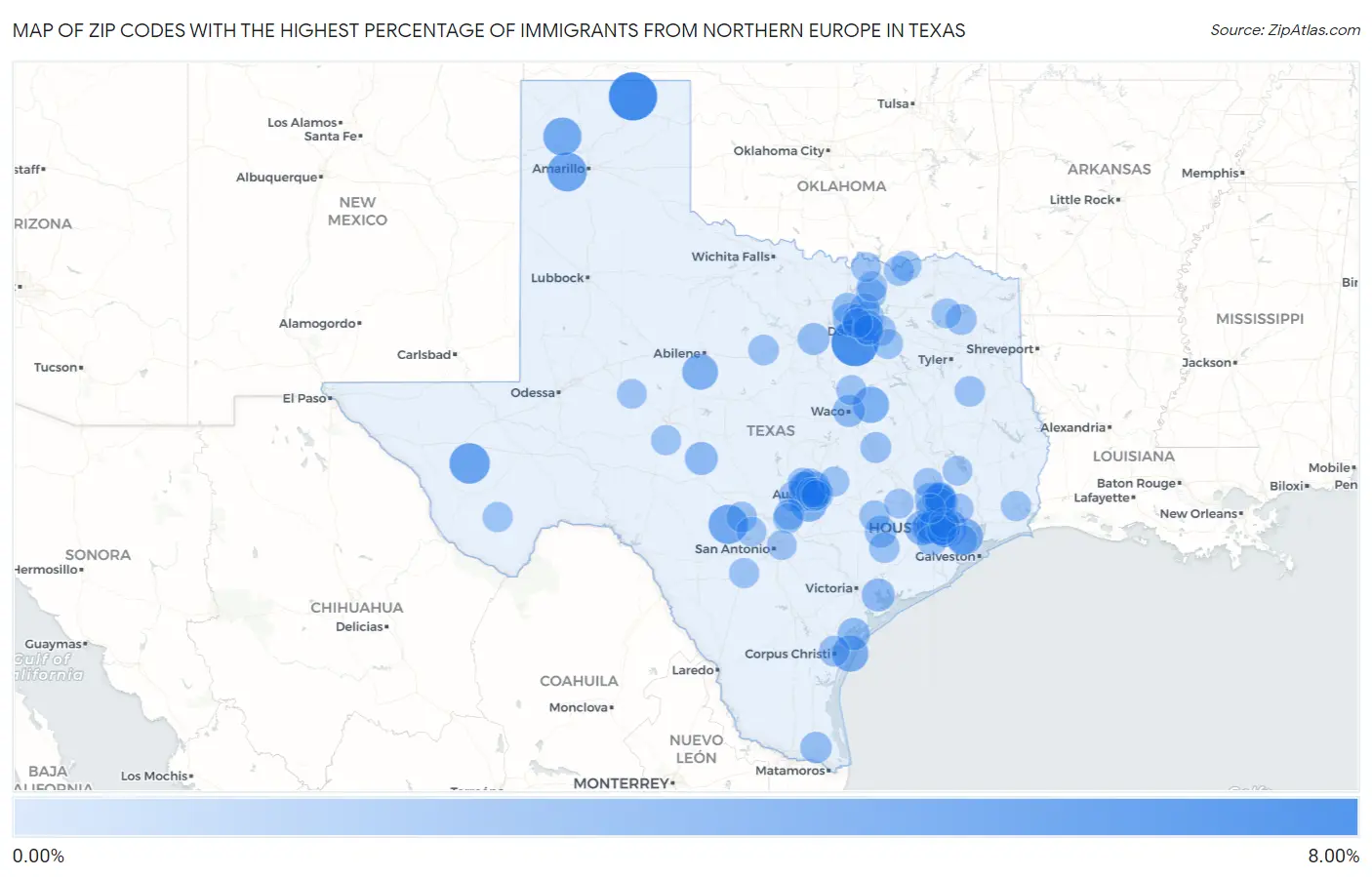Viewport: 1372px width, 877px height.
Task: Click the bubble between Odessa and Abilene
Action: tap(632, 394)
